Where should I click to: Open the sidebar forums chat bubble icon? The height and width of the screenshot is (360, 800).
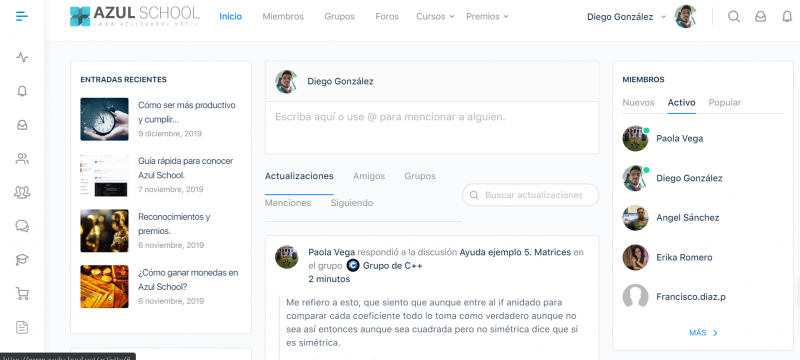22,226
